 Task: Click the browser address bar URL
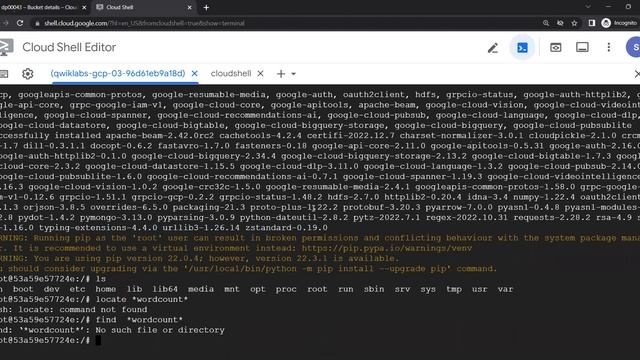144,23
